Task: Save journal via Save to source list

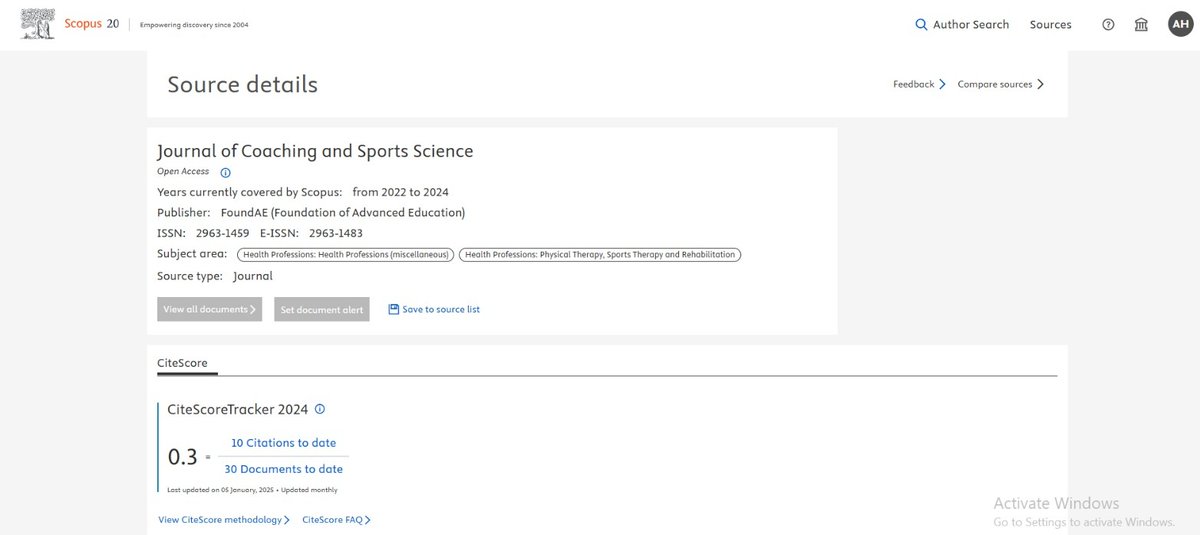Action: point(441,309)
